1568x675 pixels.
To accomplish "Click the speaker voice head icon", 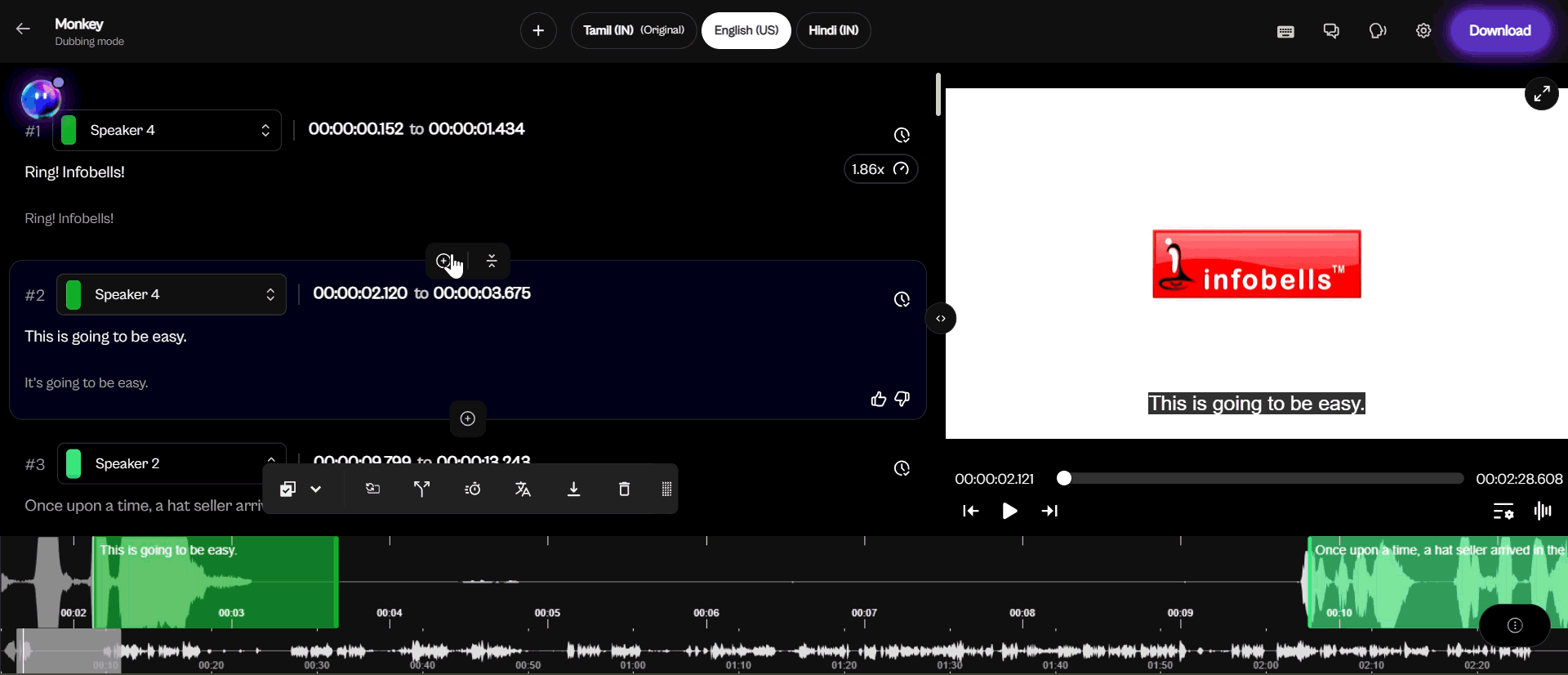I will 1378,31.
